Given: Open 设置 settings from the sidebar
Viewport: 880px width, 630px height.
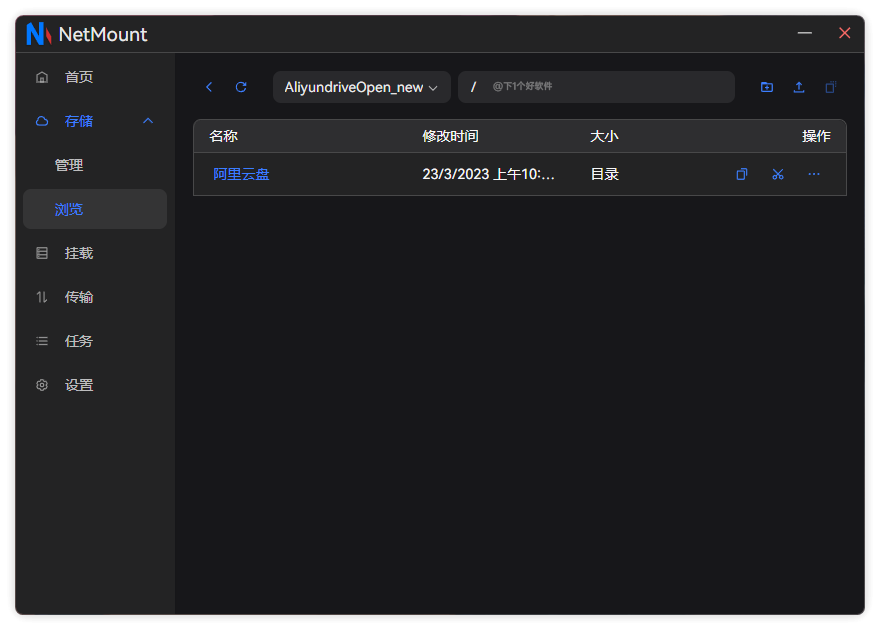Looking at the screenshot, I should tap(79, 385).
